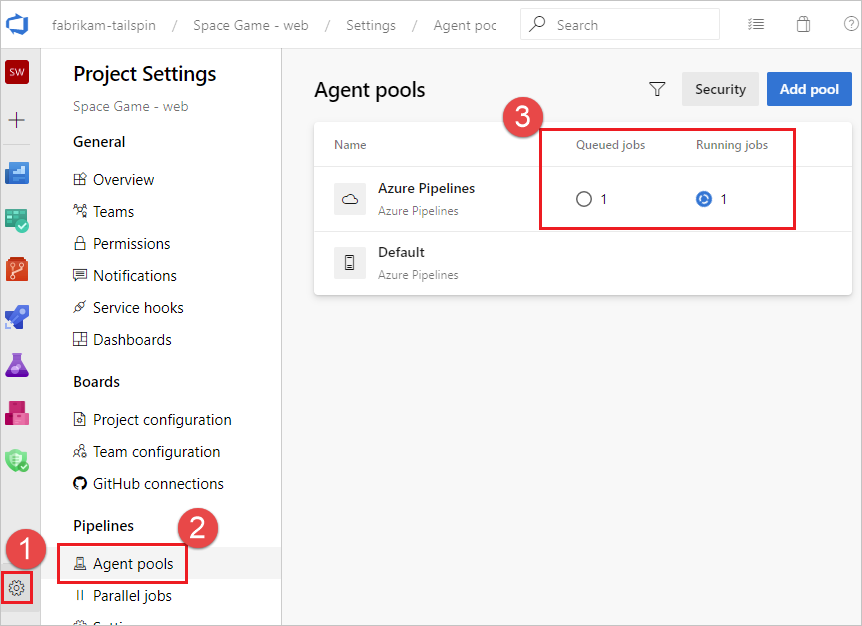Open the work items list icon
Viewport: 862px width, 626px height.
pos(756,24)
